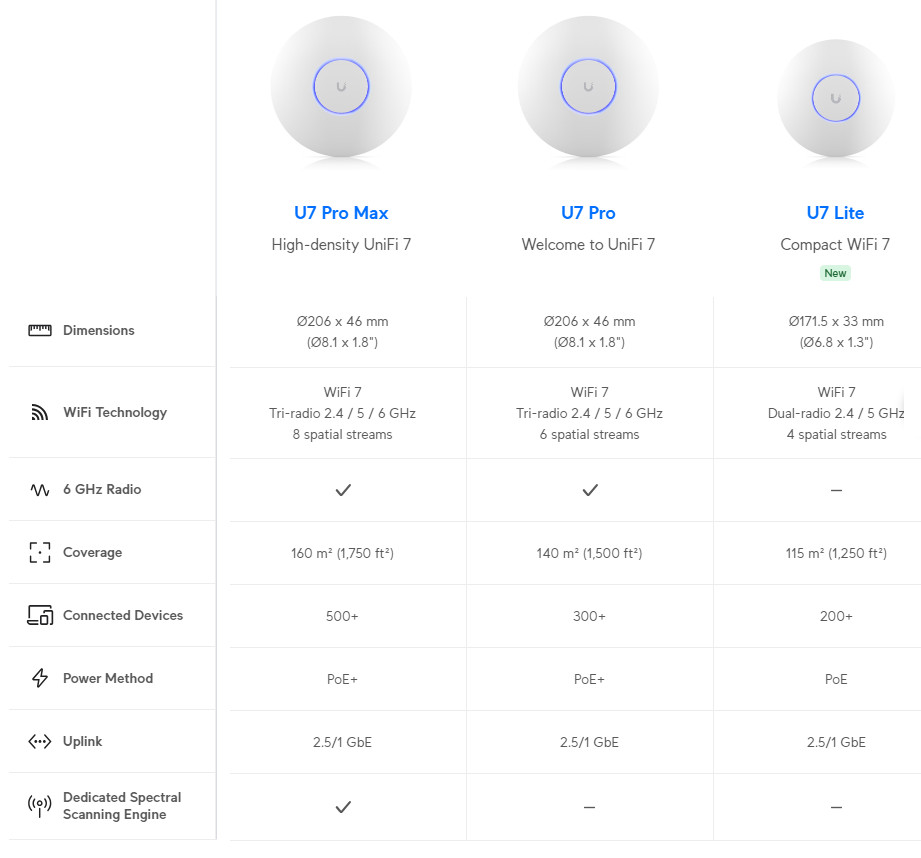Click the U7 Pro Max 6 GHz checkmark
The width and height of the screenshot is (921, 858).
pyautogui.click(x=343, y=490)
